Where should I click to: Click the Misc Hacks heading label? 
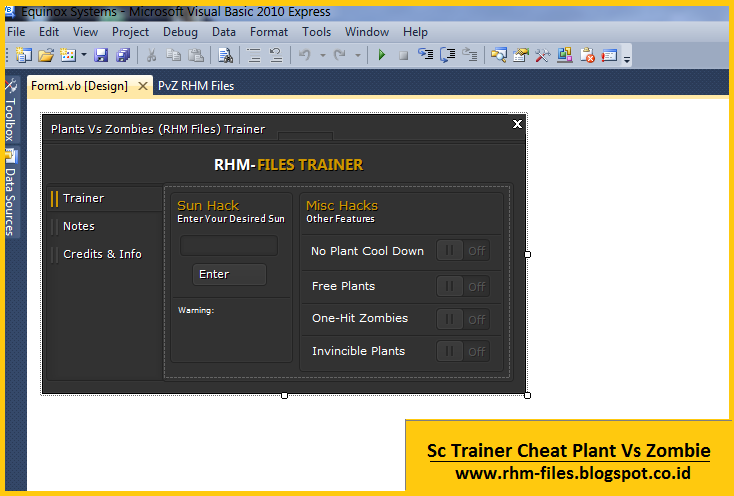click(x=342, y=205)
